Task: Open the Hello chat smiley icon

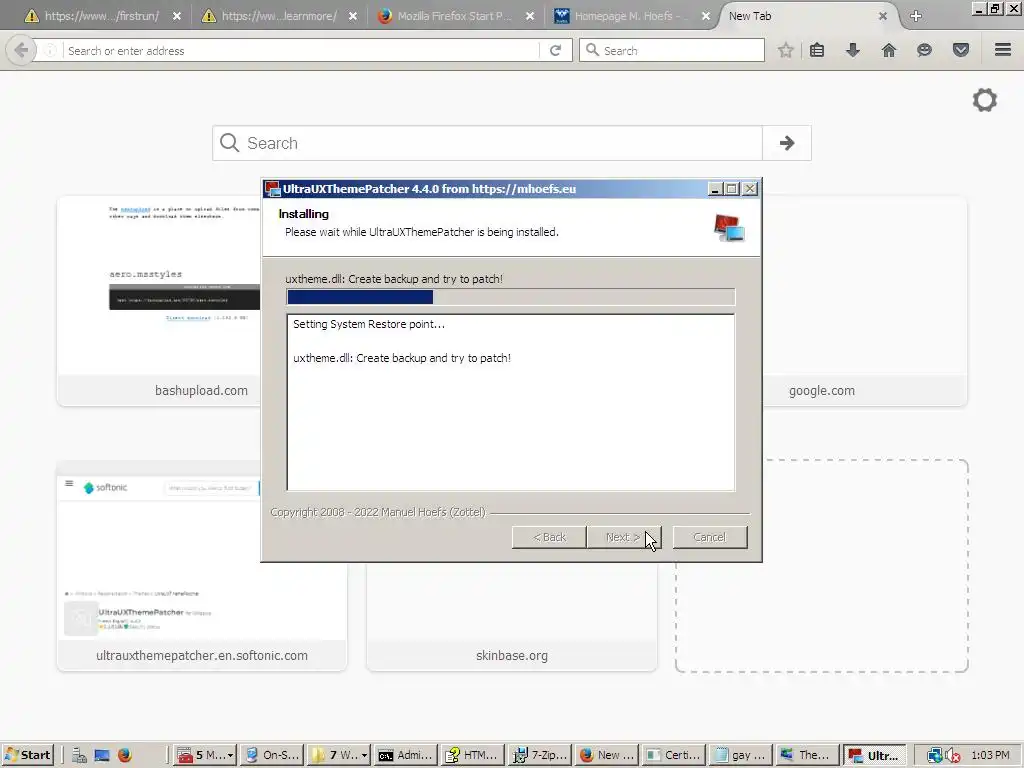Action: click(924, 50)
